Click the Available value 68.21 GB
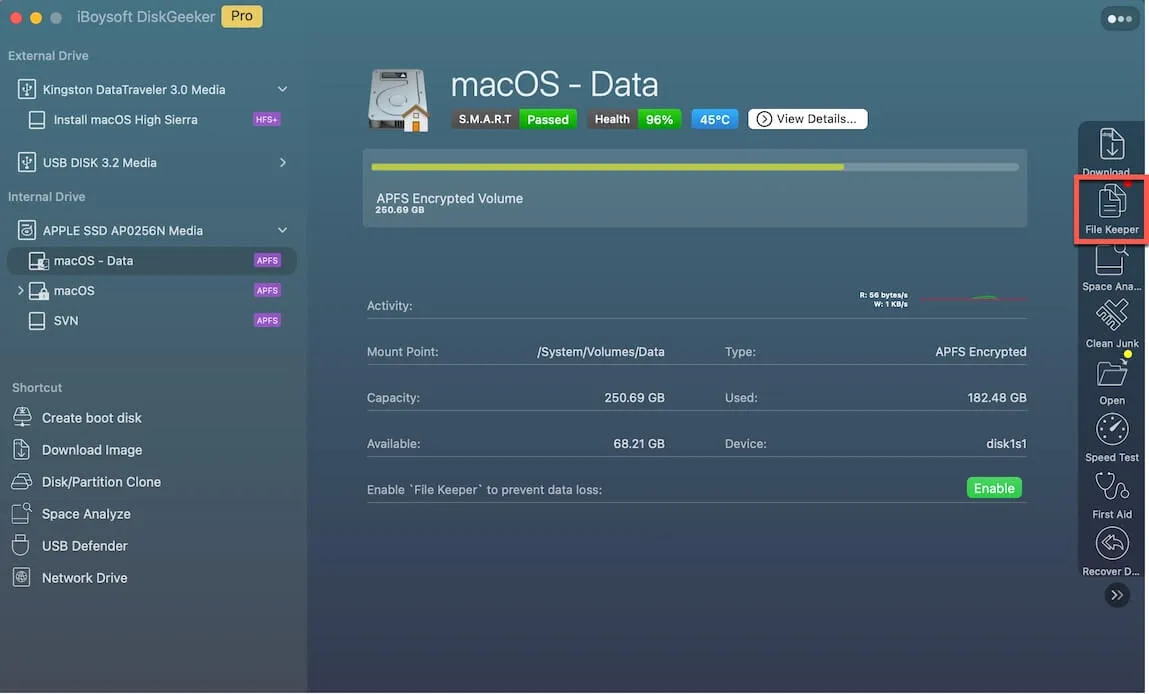Image resolution: width=1149 pixels, height=694 pixels. [x=638, y=444]
